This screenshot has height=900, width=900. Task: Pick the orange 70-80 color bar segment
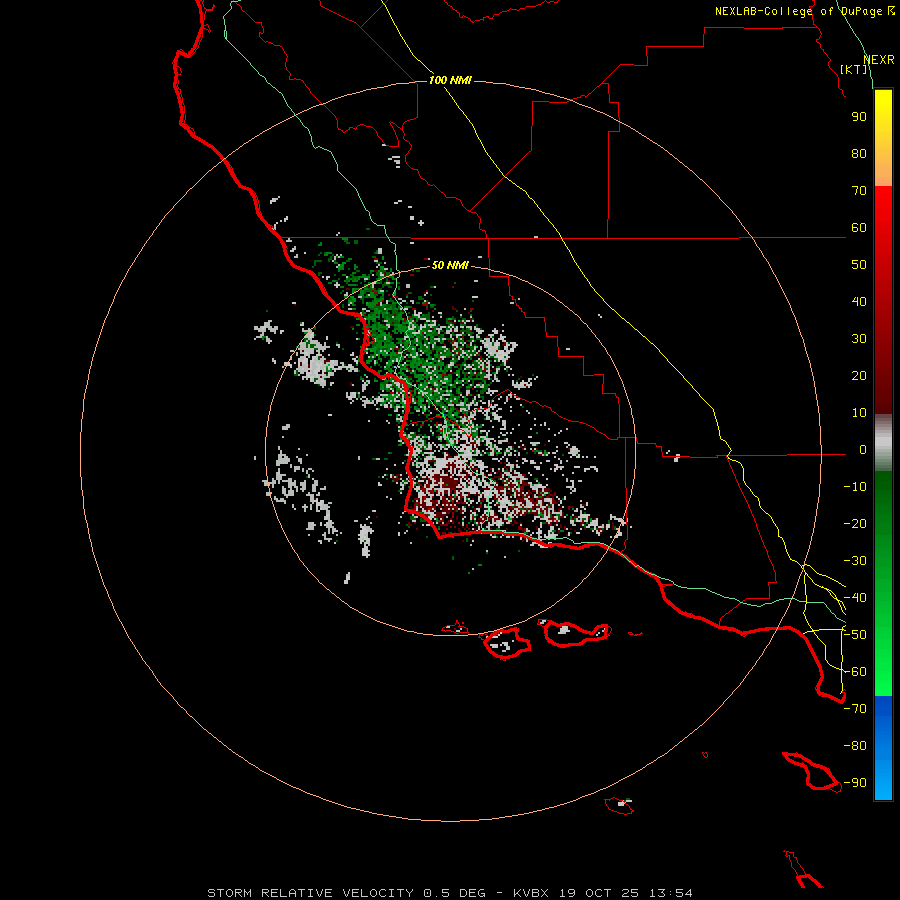pyautogui.click(x=883, y=169)
